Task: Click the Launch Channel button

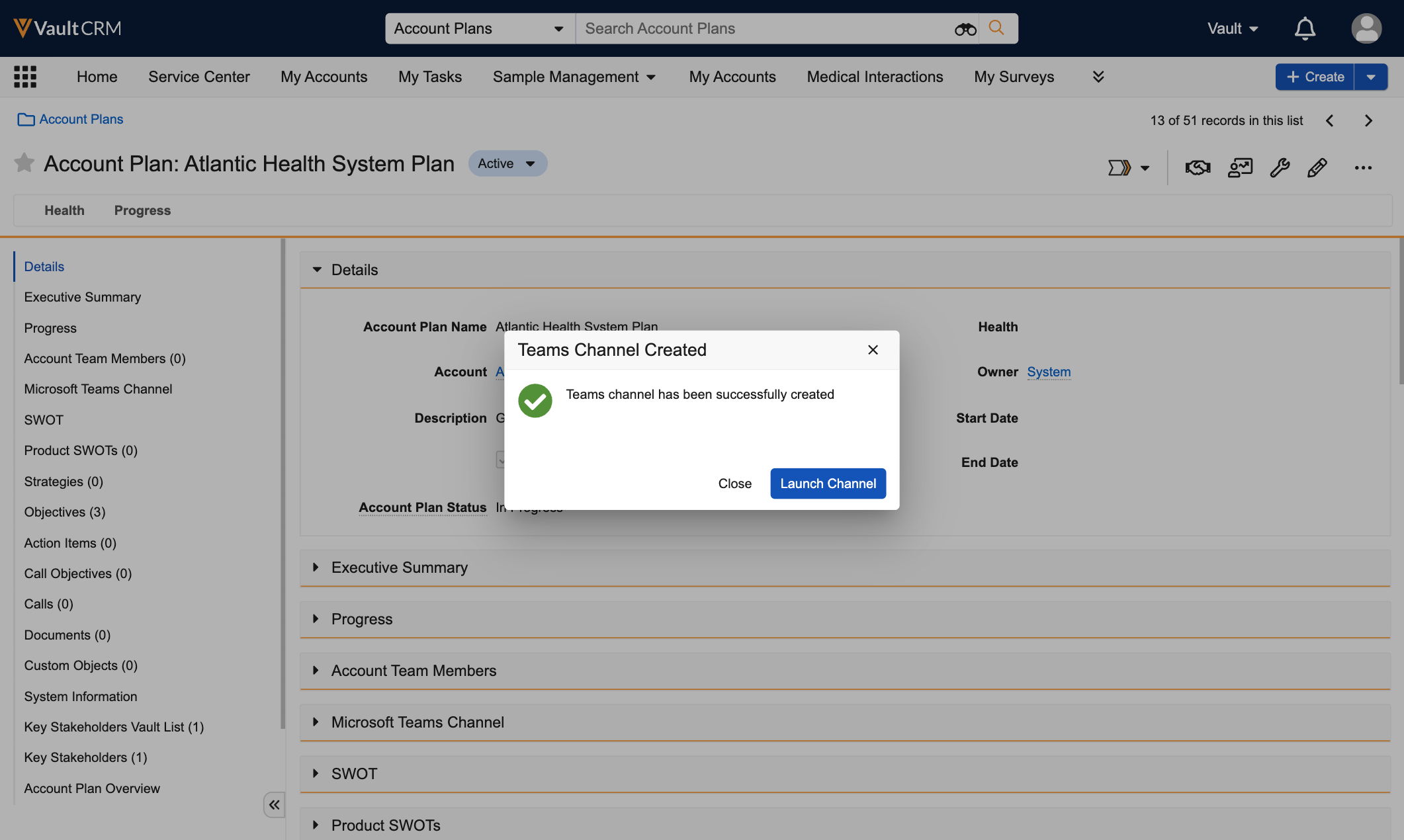Action: [x=827, y=483]
